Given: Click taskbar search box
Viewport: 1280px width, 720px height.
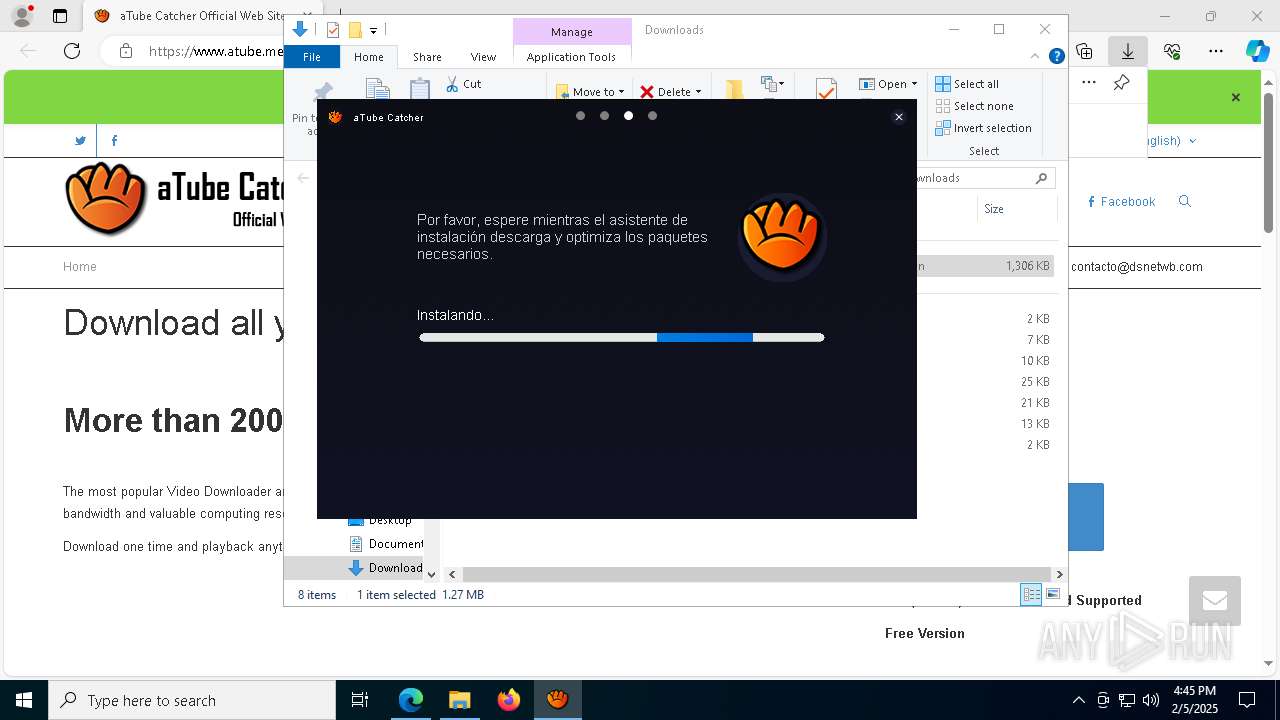Looking at the screenshot, I should click(192, 700).
